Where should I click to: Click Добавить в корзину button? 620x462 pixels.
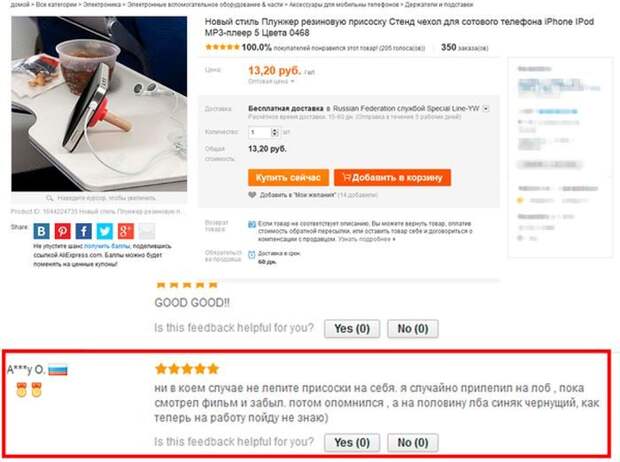pos(392,178)
